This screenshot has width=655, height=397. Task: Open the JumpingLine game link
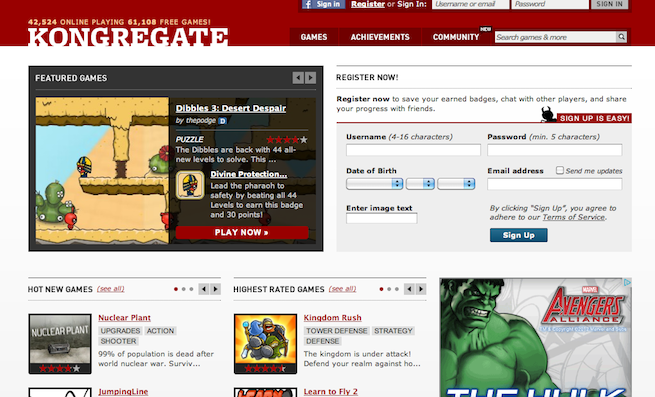(123, 392)
